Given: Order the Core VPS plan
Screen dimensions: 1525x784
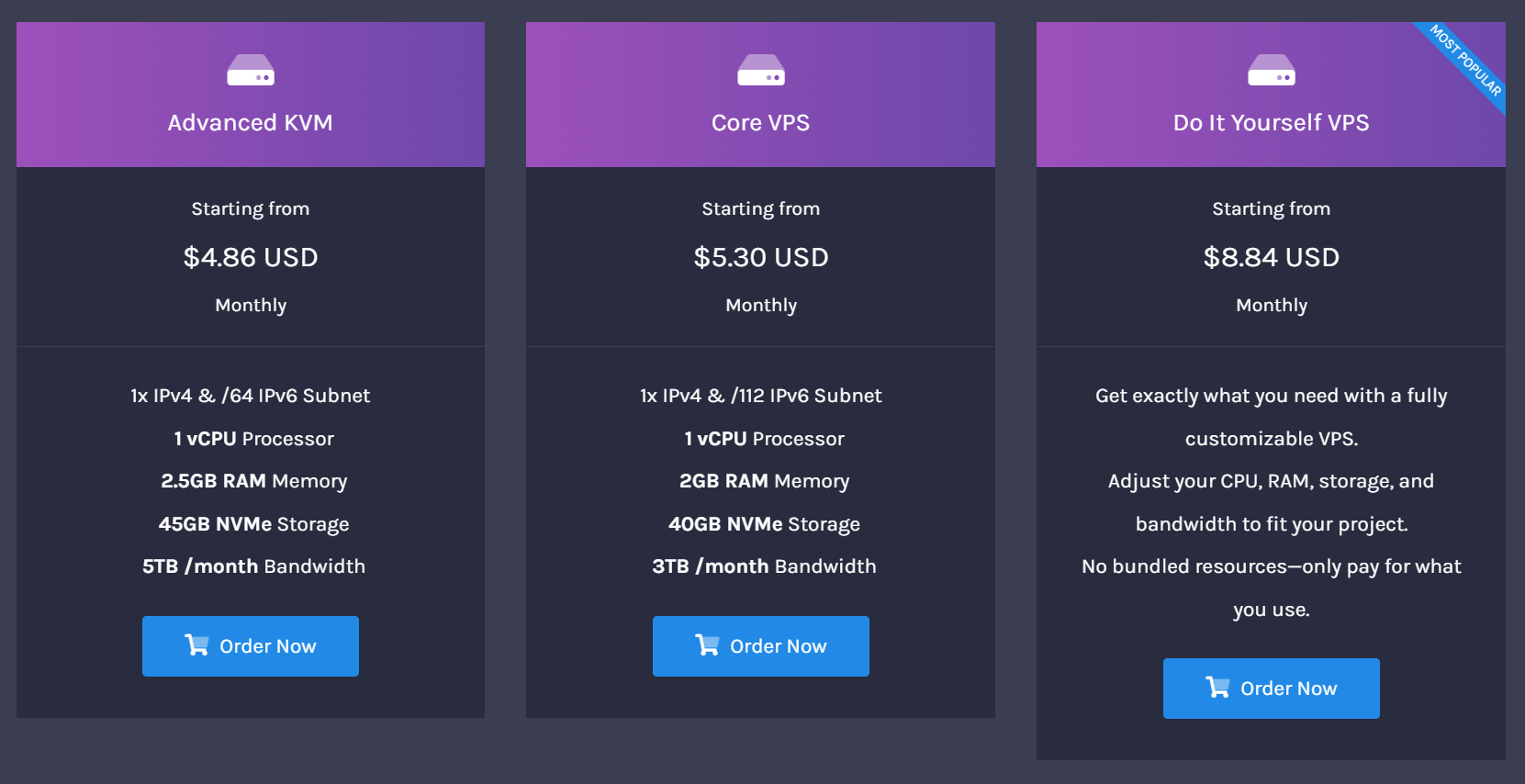Looking at the screenshot, I should 761,646.
